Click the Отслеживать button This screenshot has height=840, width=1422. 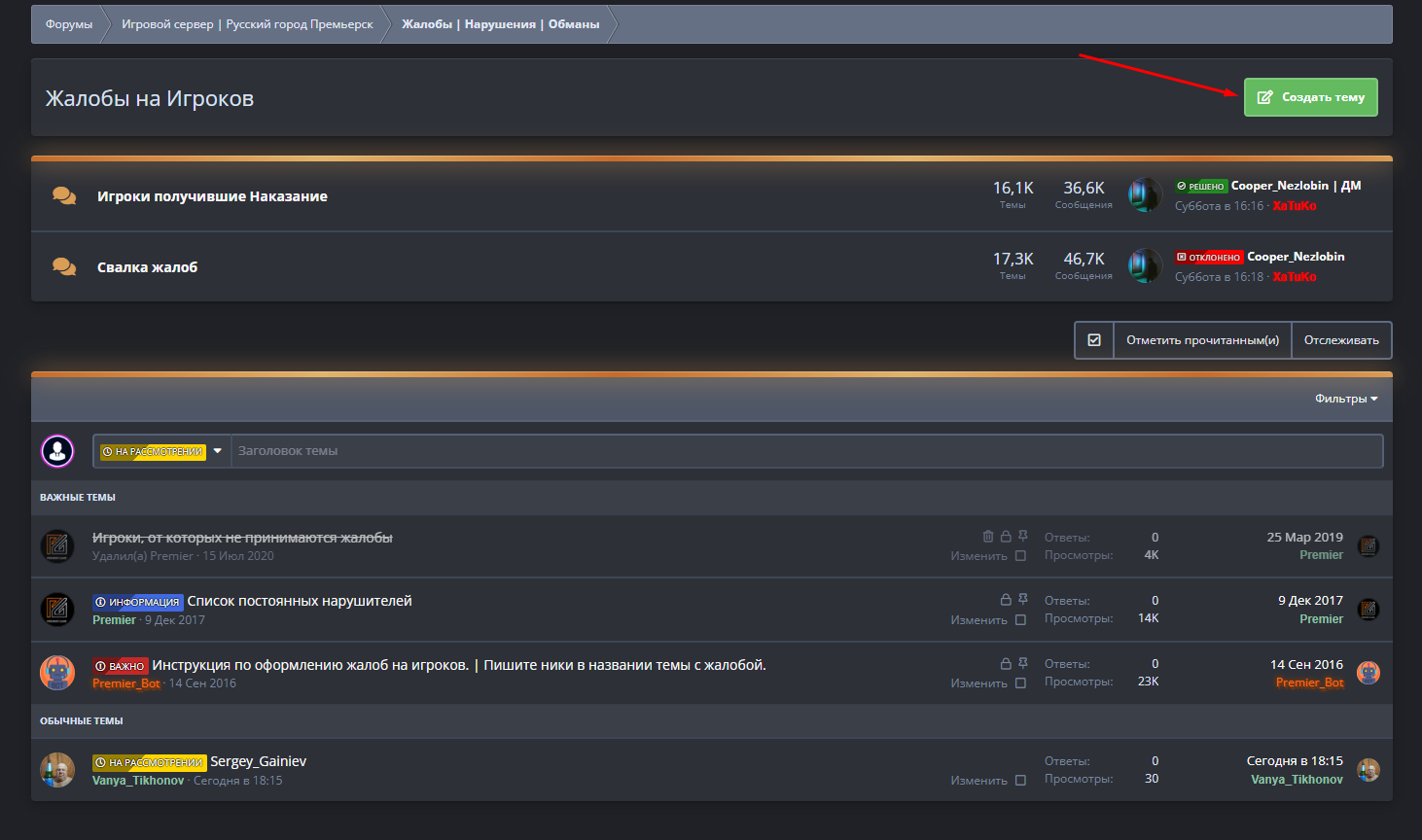[x=1341, y=340]
